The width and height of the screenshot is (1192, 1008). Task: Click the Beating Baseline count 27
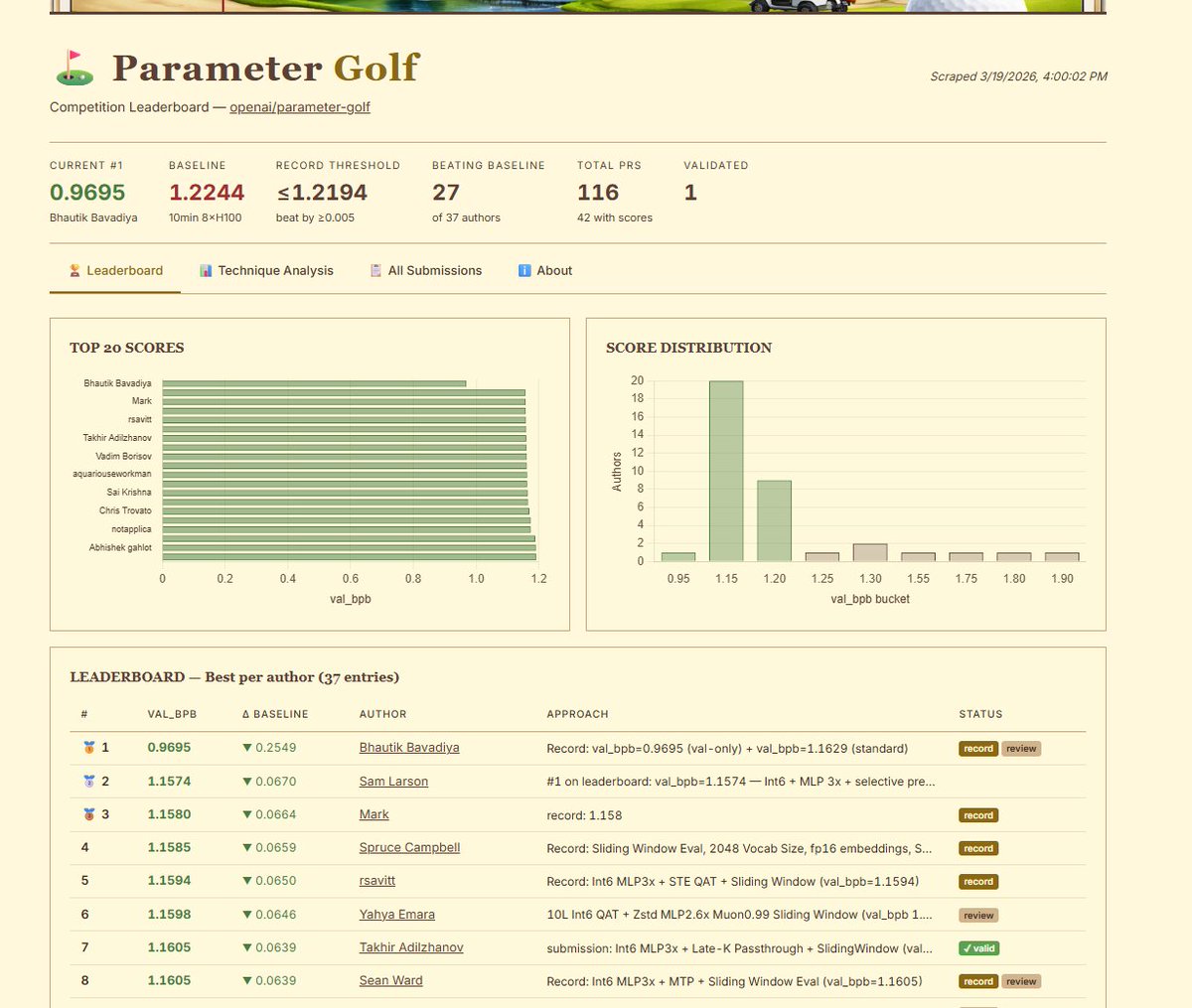(446, 193)
